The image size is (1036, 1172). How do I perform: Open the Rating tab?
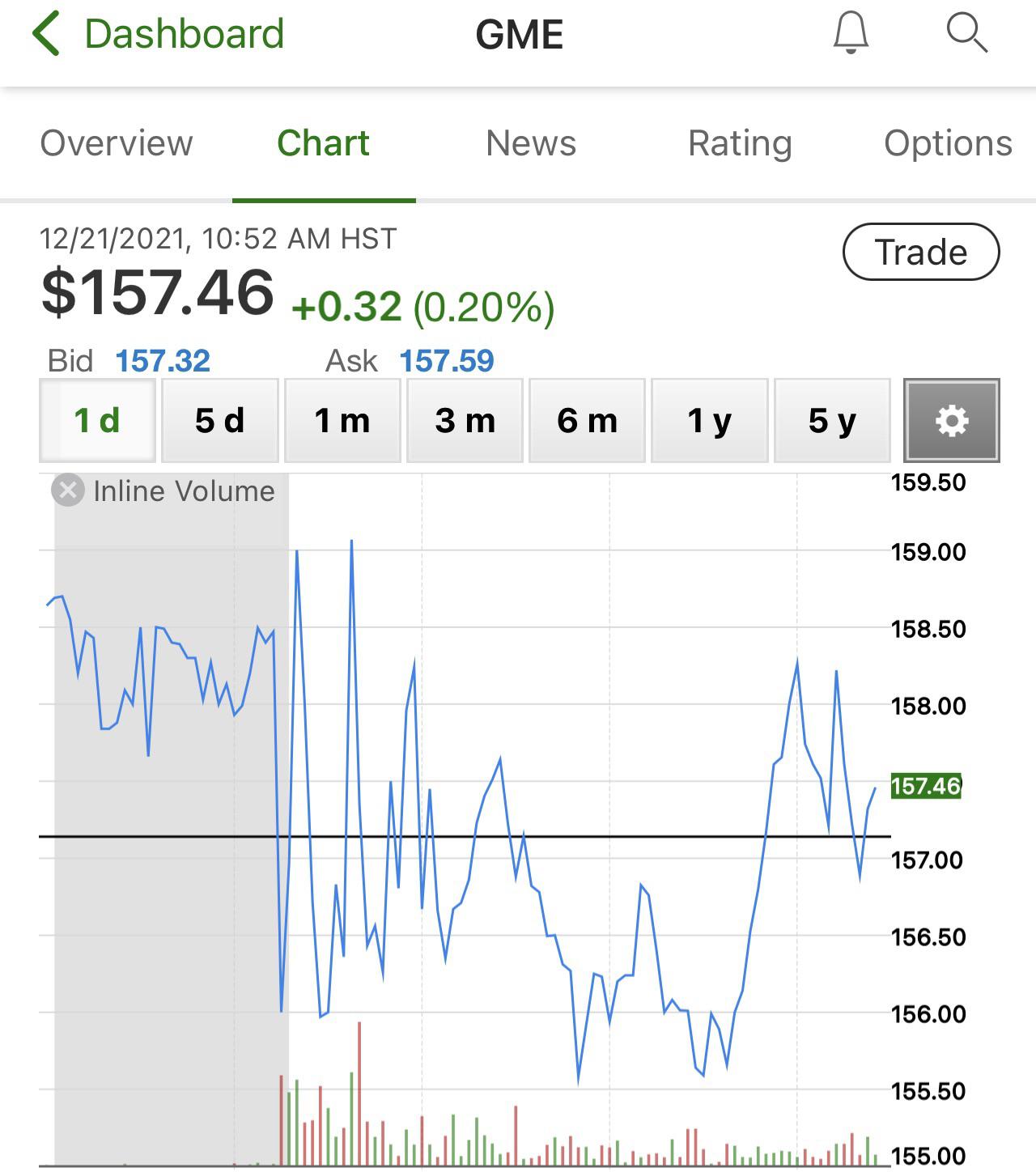pos(739,142)
